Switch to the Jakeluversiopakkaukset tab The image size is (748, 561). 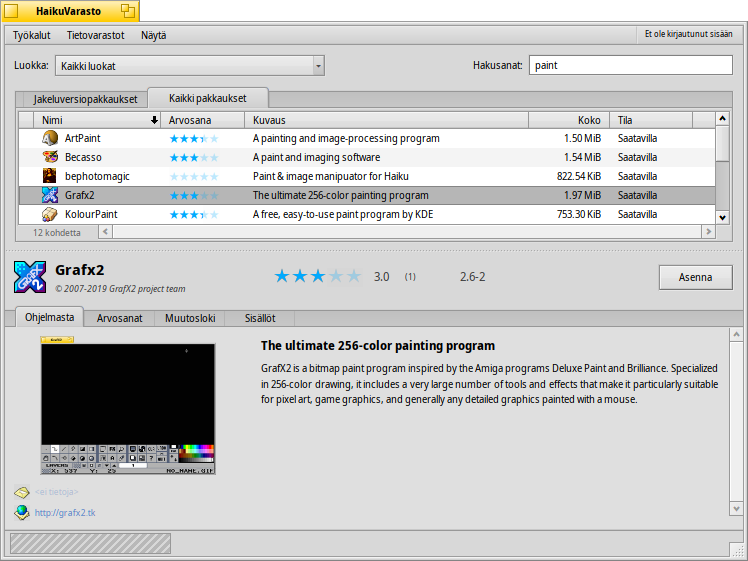tap(85, 99)
